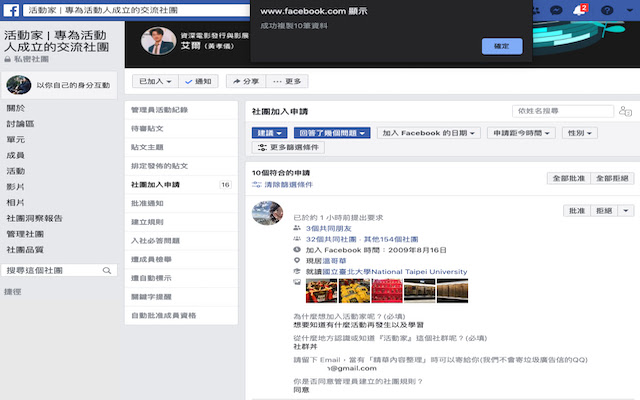Select 排定發佈的貼文 in admin menu
Viewport: 640px width, 400px height.
[x=181, y=166]
